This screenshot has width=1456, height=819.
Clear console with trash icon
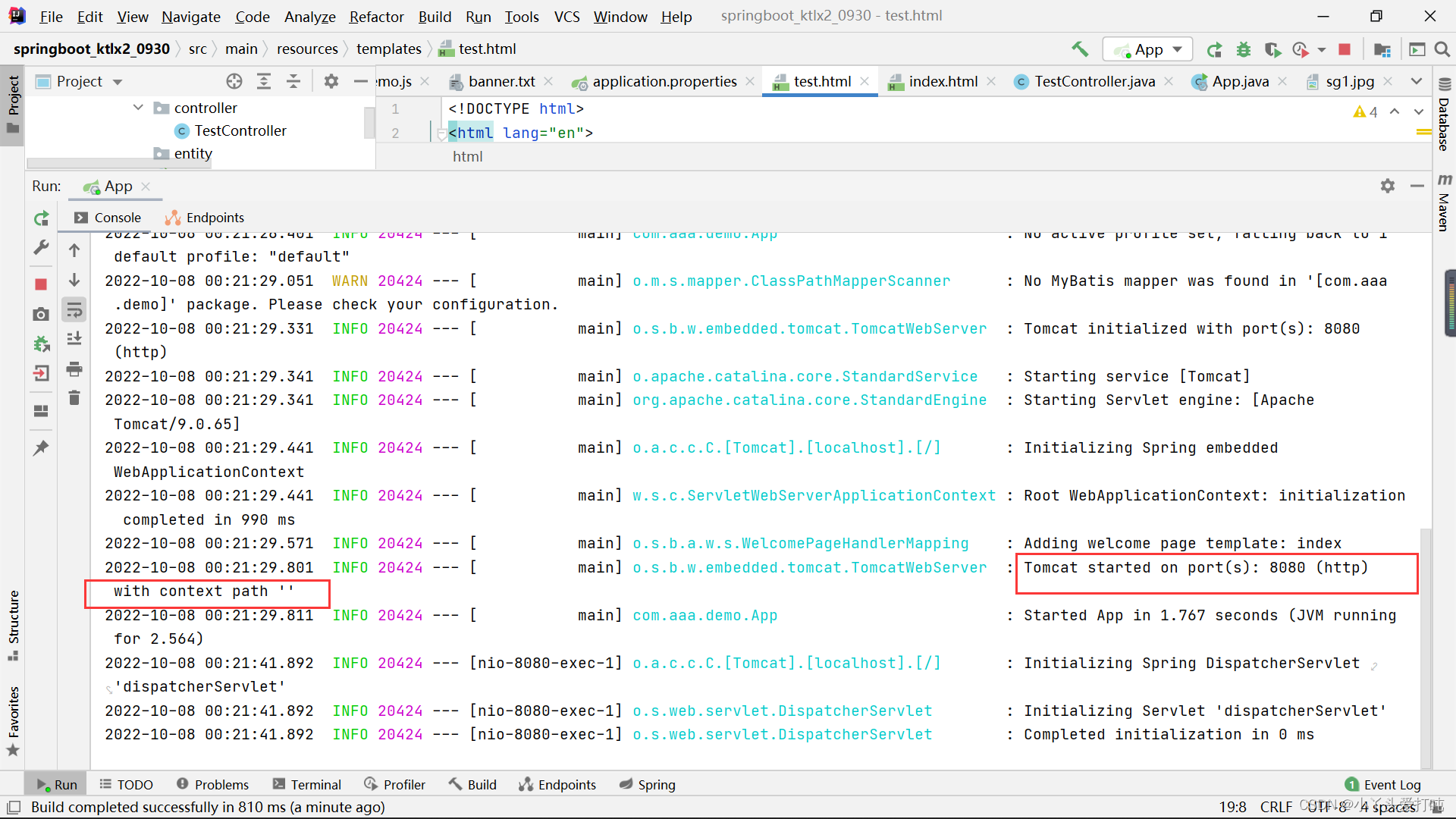(74, 398)
